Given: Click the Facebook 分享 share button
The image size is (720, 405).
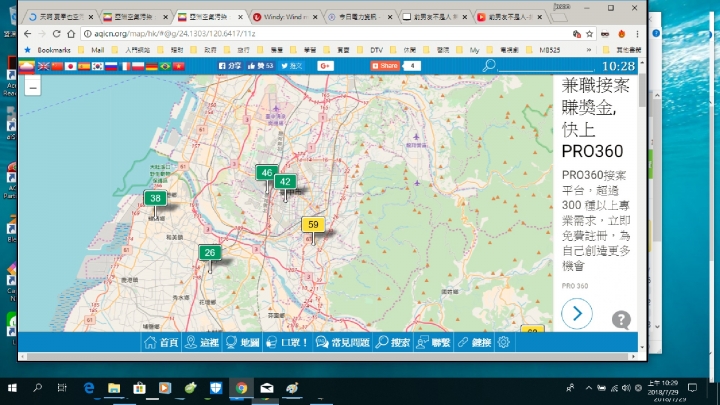Looking at the screenshot, I should click(231, 66).
